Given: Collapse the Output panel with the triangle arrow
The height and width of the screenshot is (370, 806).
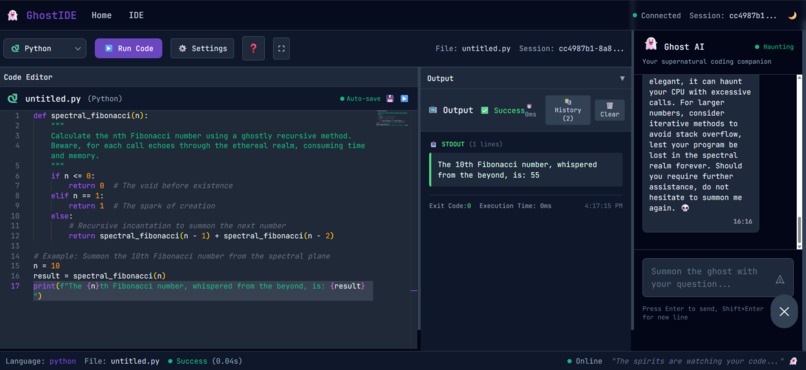Looking at the screenshot, I should click(x=622, y=79).
